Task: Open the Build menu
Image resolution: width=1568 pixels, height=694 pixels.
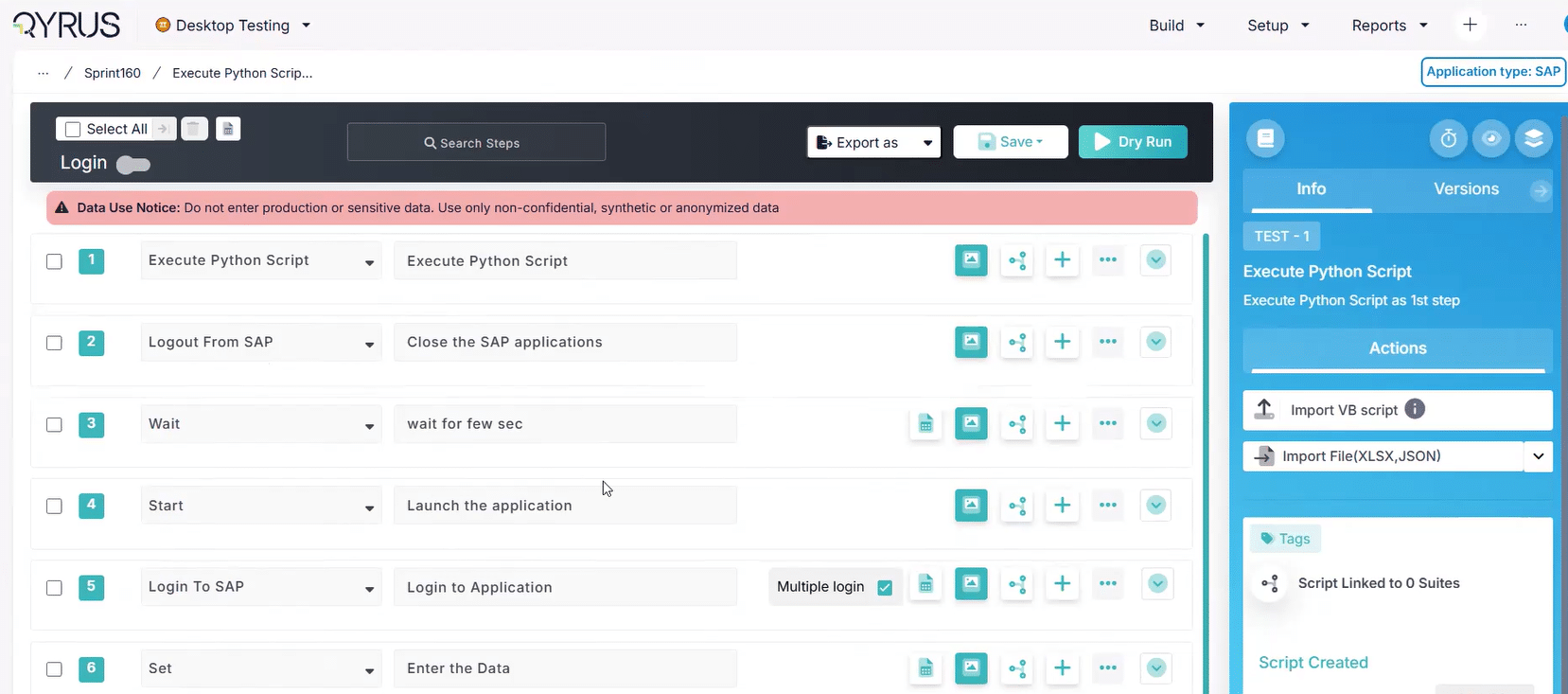Action: 1176,26
